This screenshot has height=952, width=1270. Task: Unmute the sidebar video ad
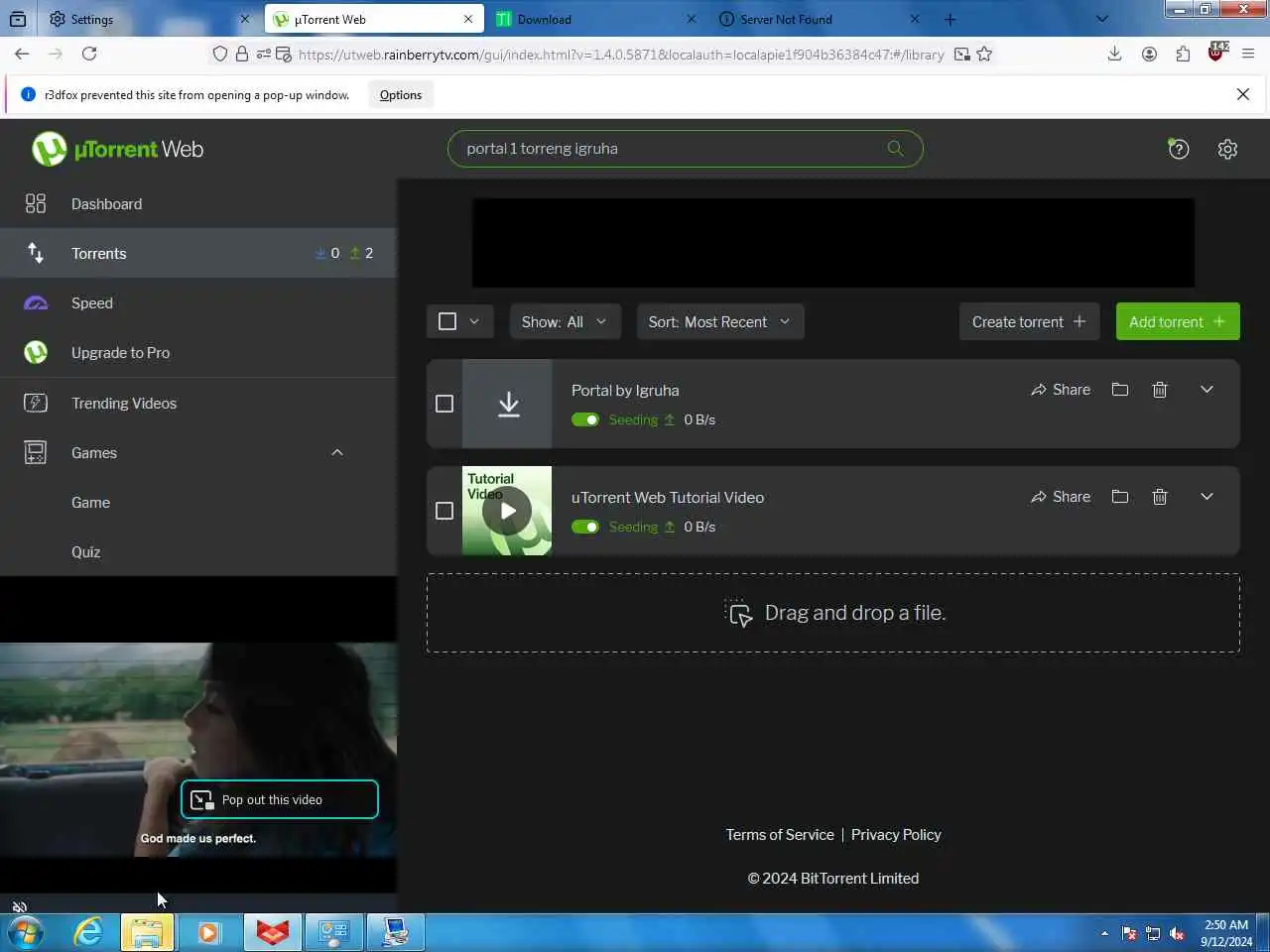point(19,905)
